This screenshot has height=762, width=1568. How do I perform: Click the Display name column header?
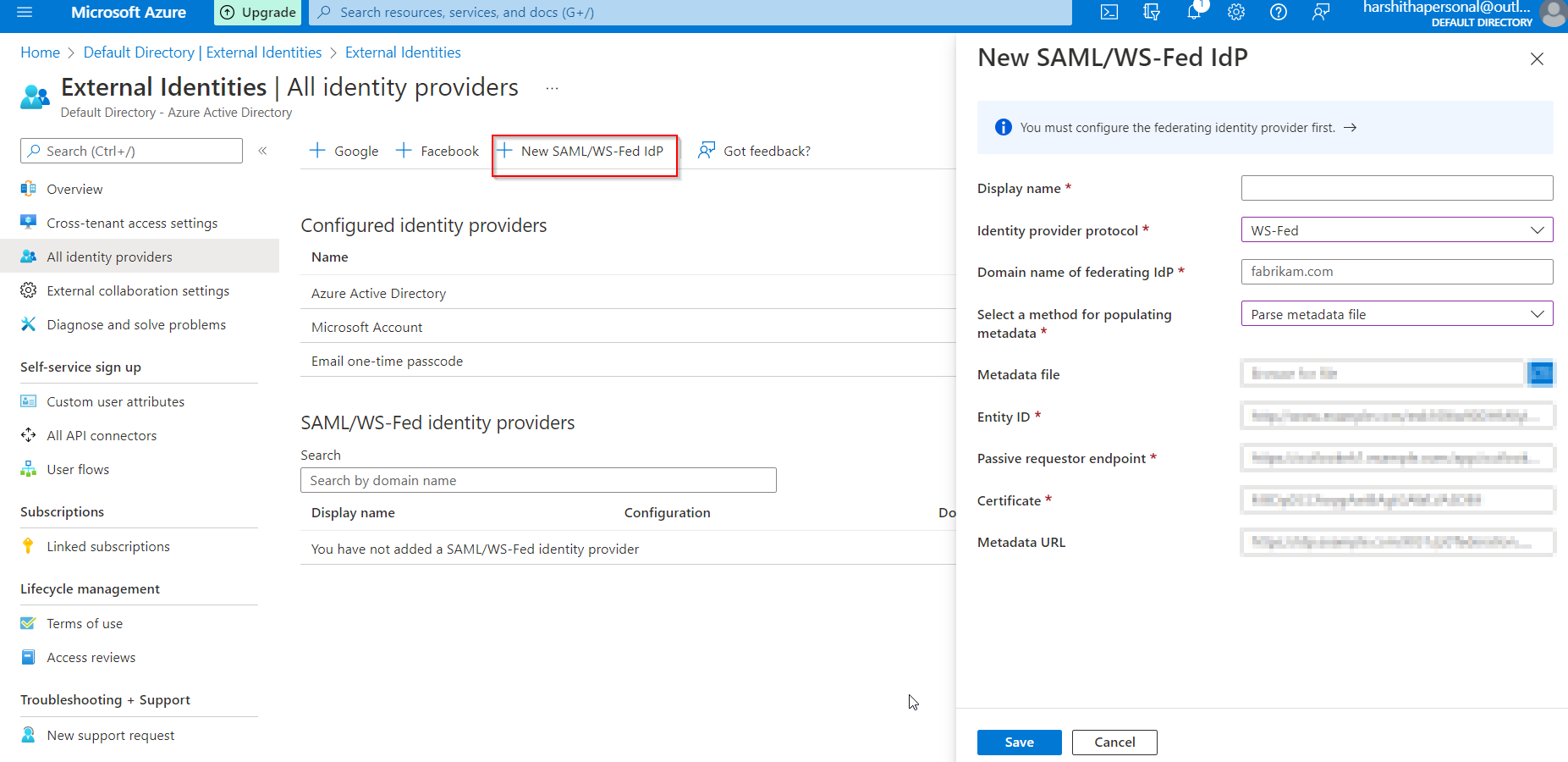(x=353, y=512)
